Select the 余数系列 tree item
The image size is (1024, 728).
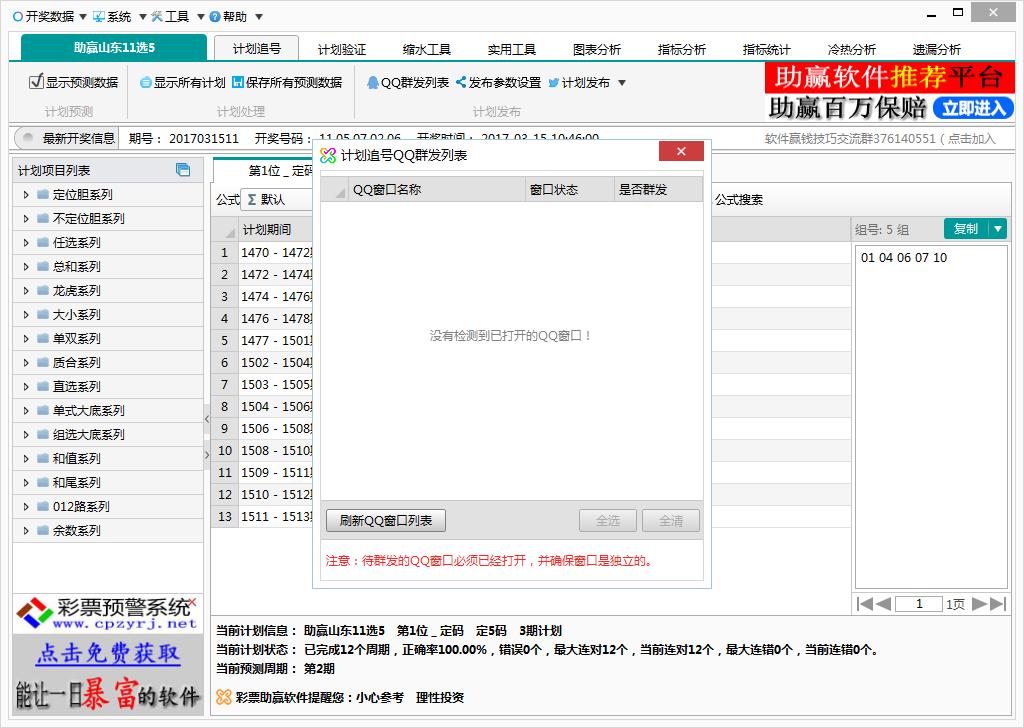pos(76,531)
